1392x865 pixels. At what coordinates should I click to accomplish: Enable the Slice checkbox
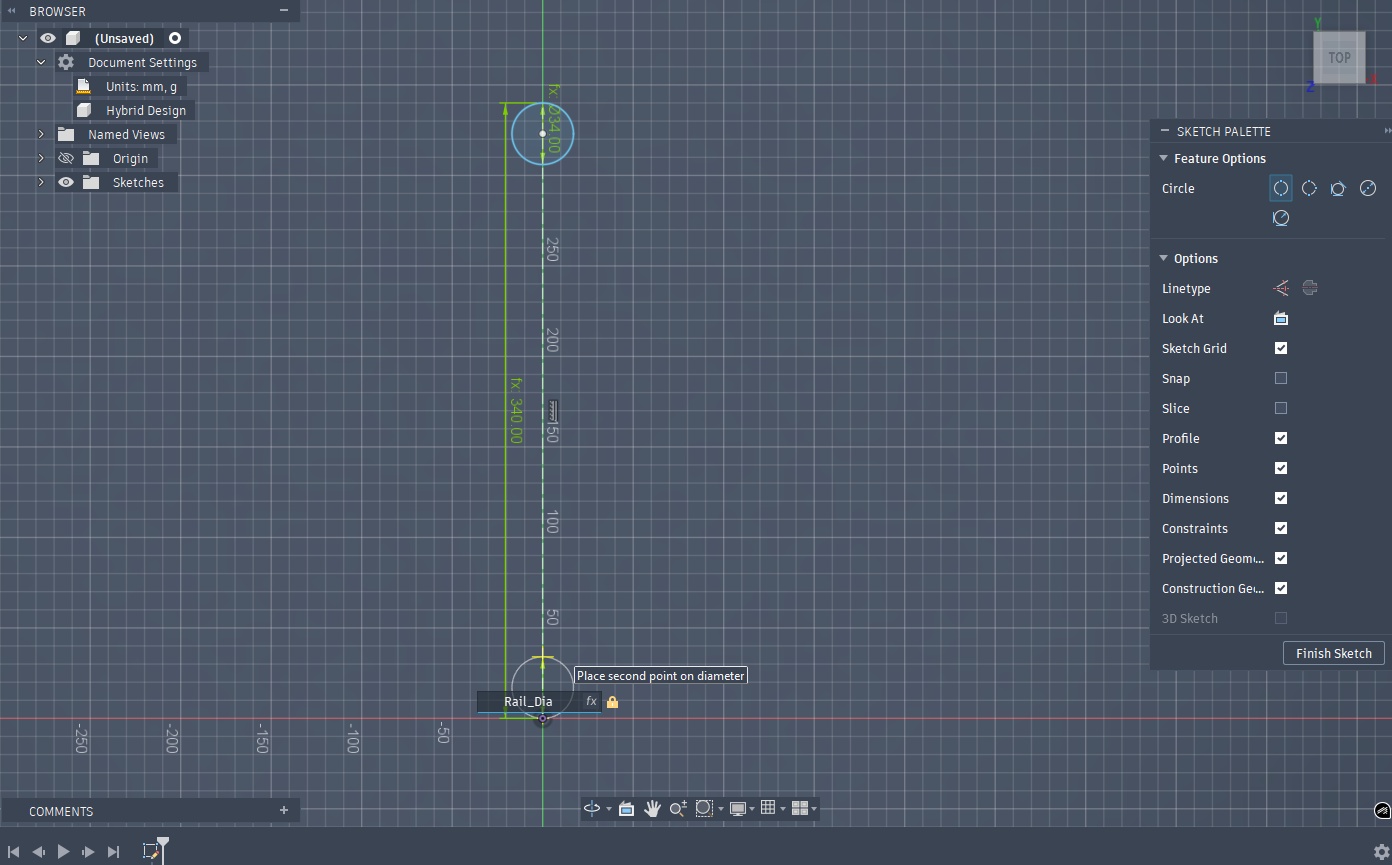click(1281, 408)
